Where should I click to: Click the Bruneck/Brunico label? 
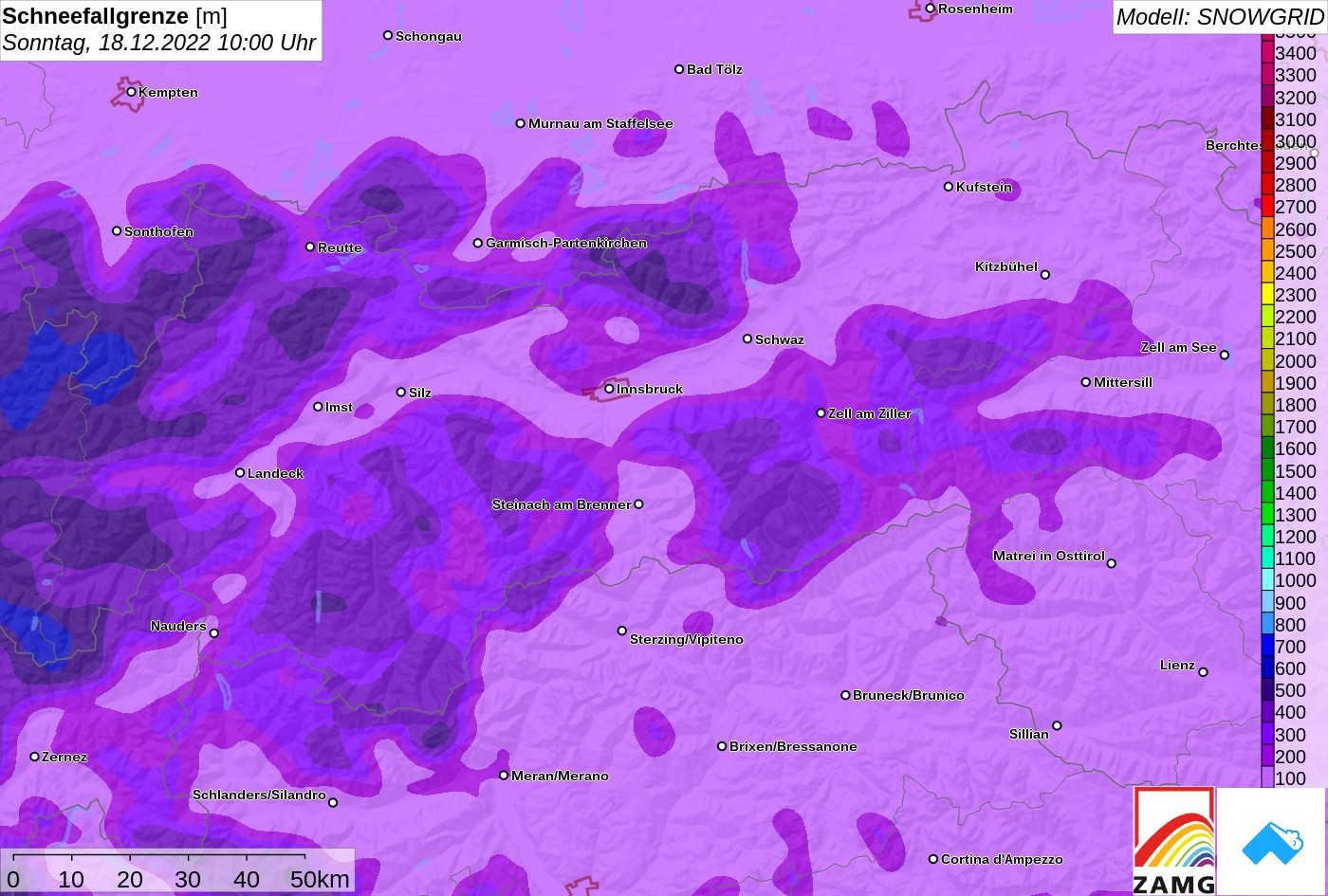pyautogui.click(x=909, y=695)
